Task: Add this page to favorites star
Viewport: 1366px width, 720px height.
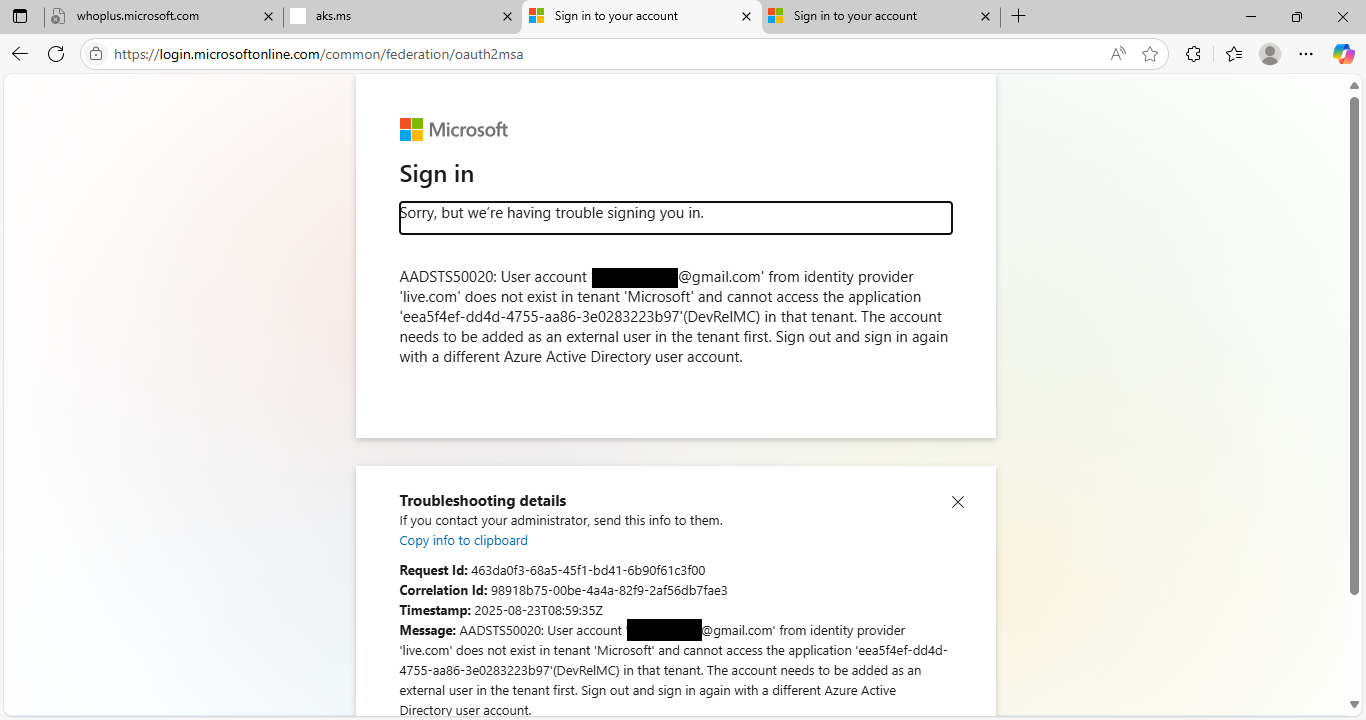Action: pos(1150,54)
